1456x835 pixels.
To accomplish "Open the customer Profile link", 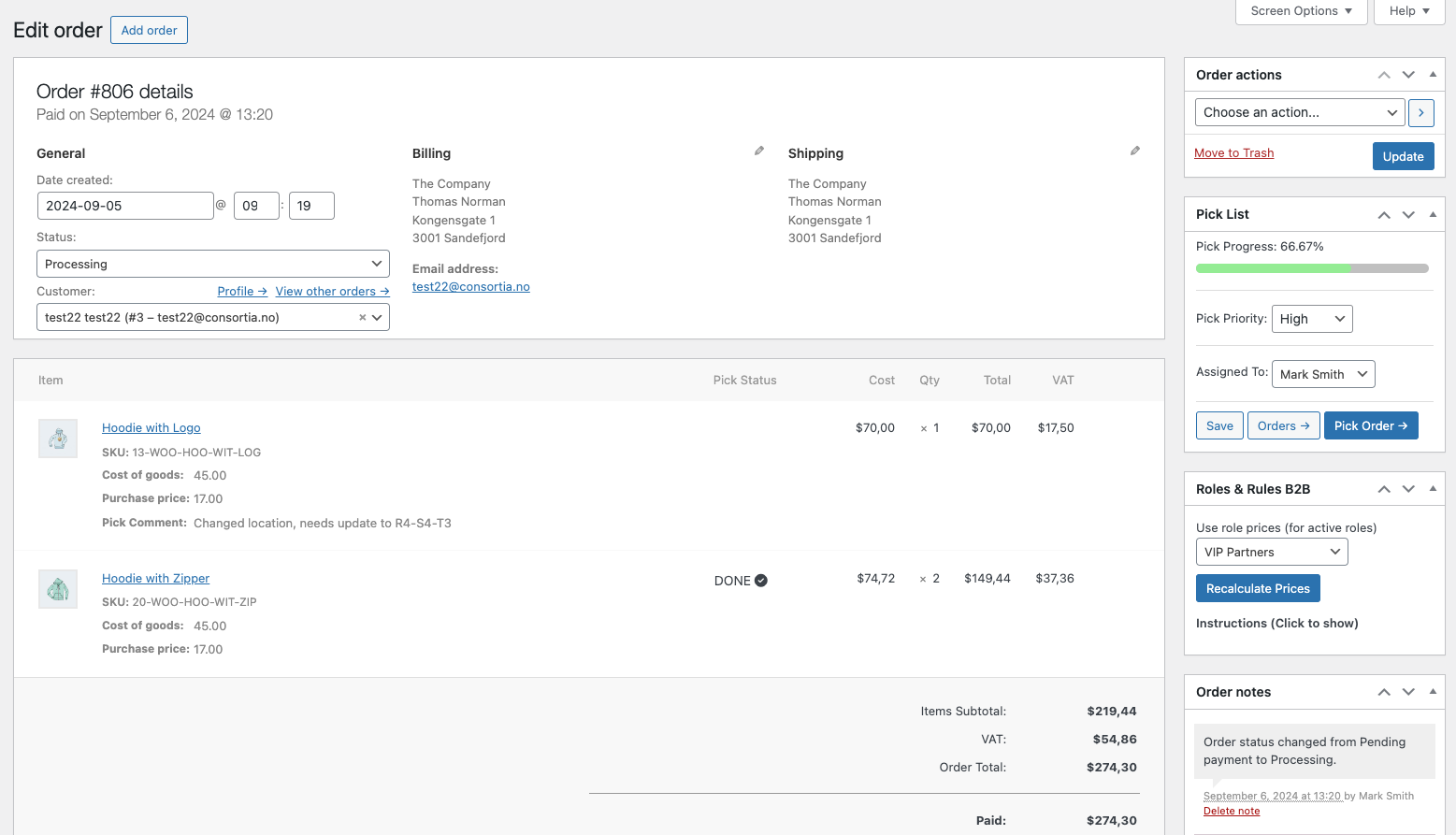I will pyautogui.click(x=241, y=291).
